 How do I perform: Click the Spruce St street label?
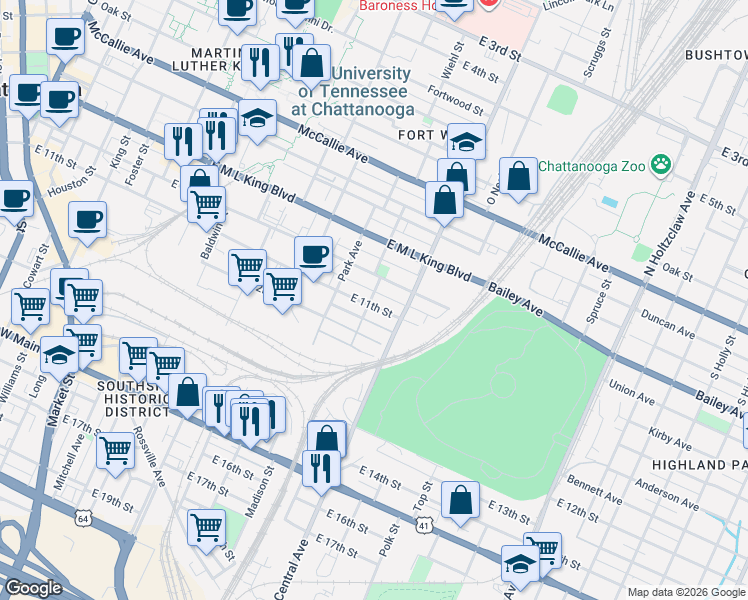pyautogui.click(x=598, y=301)
